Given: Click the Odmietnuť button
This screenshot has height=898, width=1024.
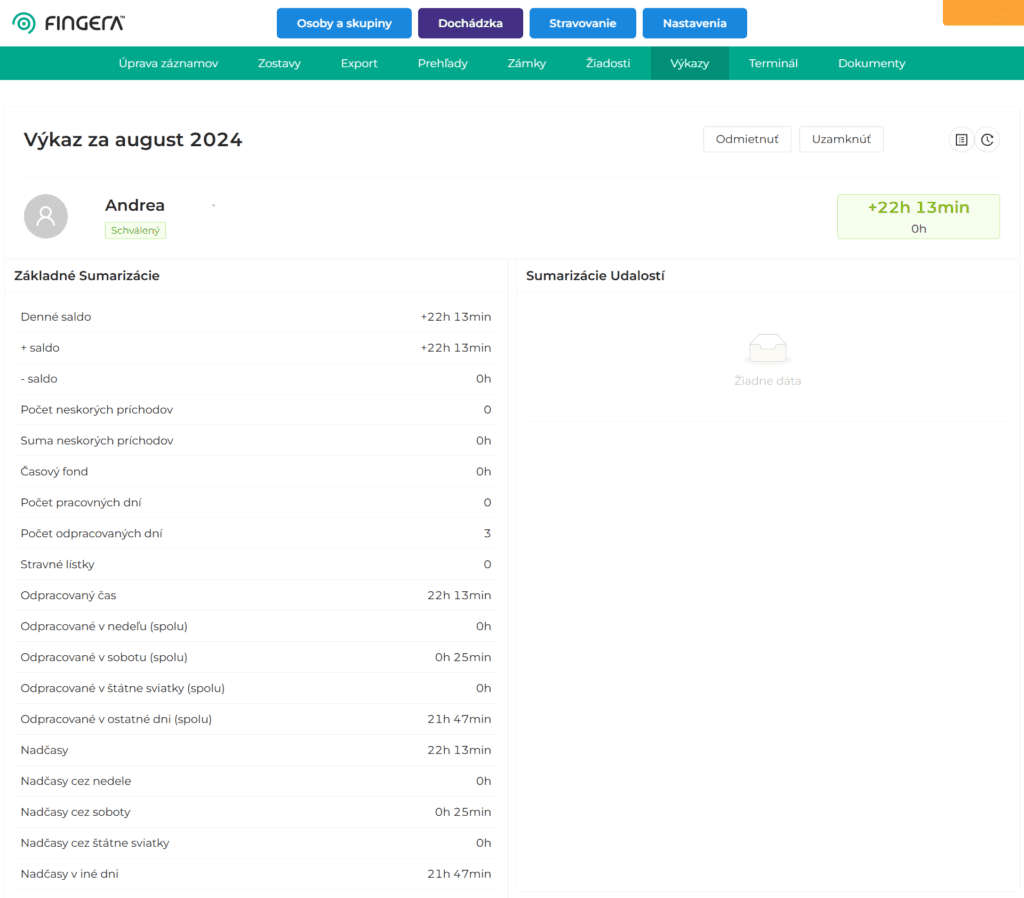Looking at the screenshot, I should [747, 139].
